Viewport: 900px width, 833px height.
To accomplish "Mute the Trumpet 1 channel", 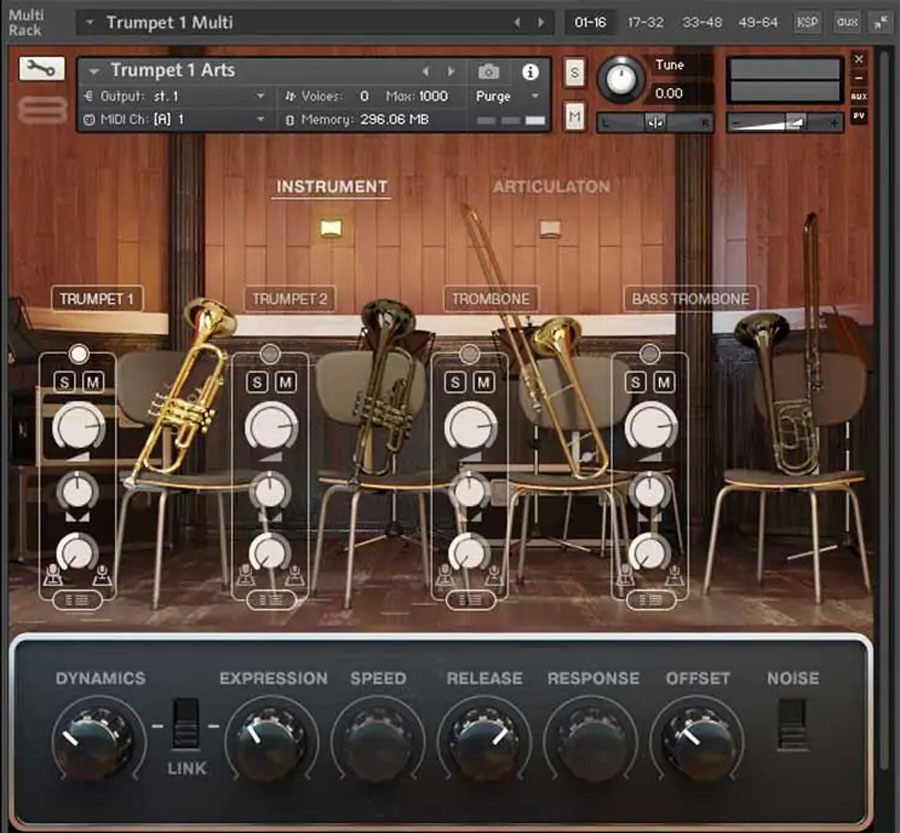I will point(93,382).
